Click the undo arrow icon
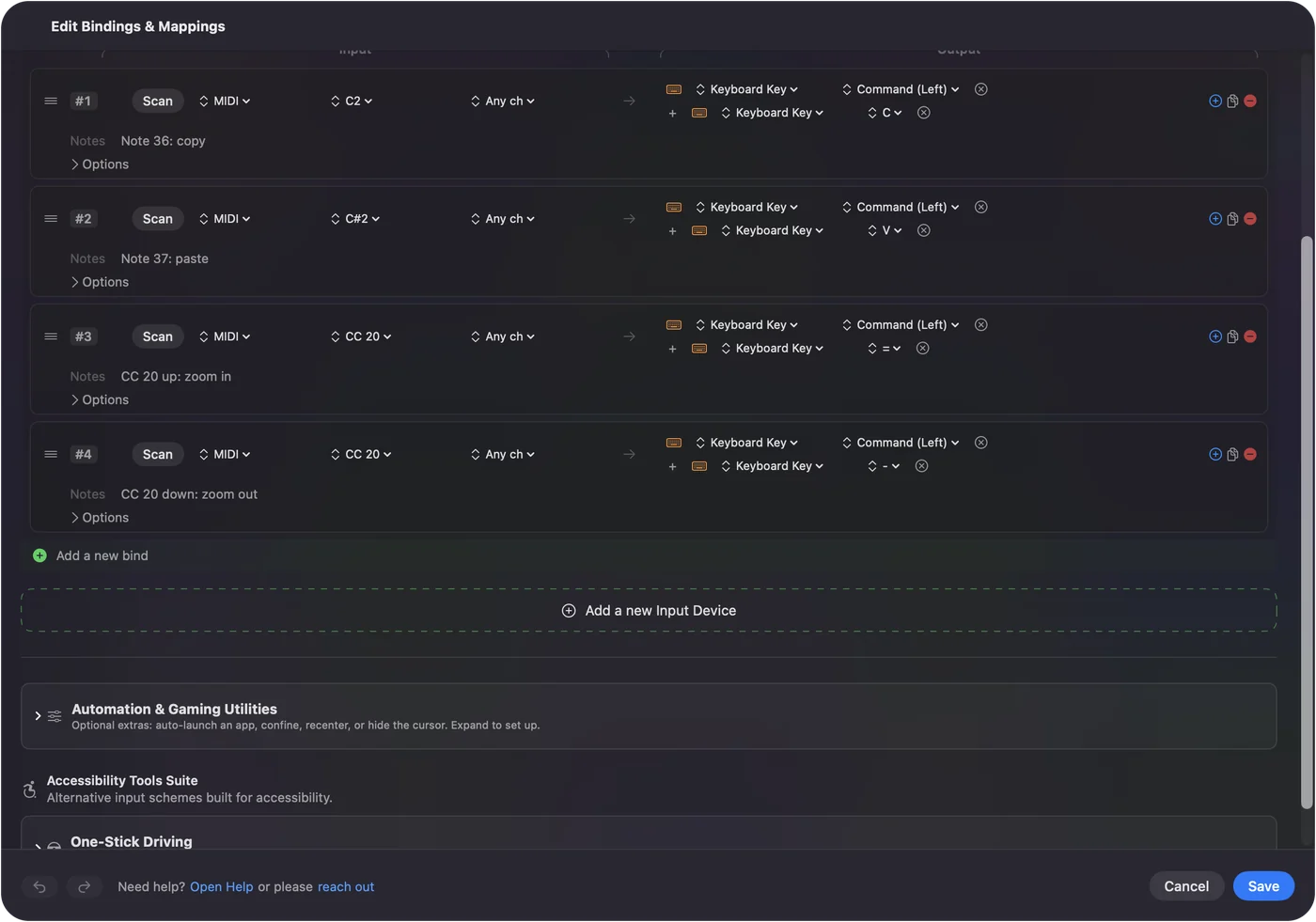 click(39, 886)
